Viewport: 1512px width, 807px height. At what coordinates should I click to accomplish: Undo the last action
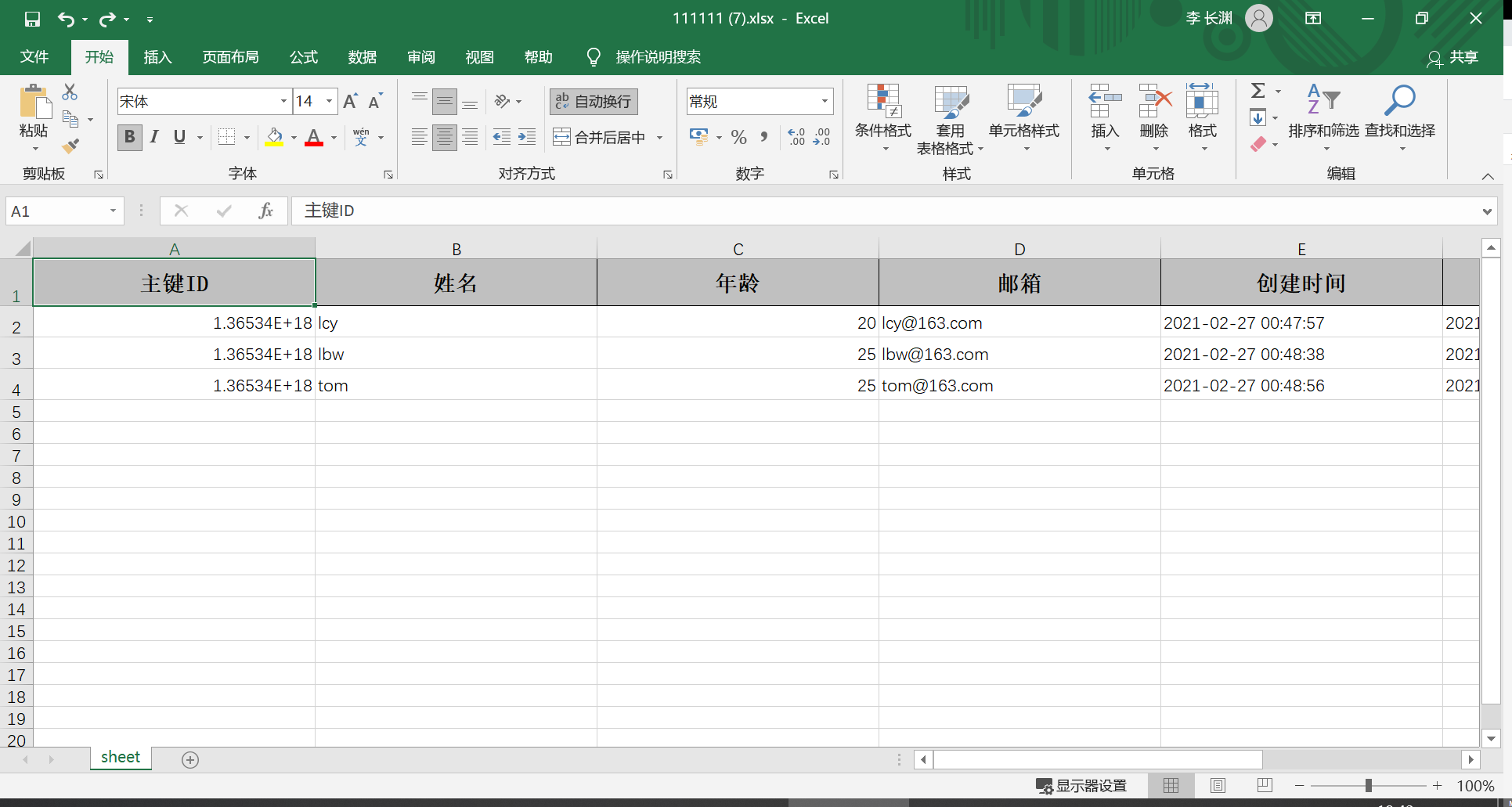click(66, 19)
